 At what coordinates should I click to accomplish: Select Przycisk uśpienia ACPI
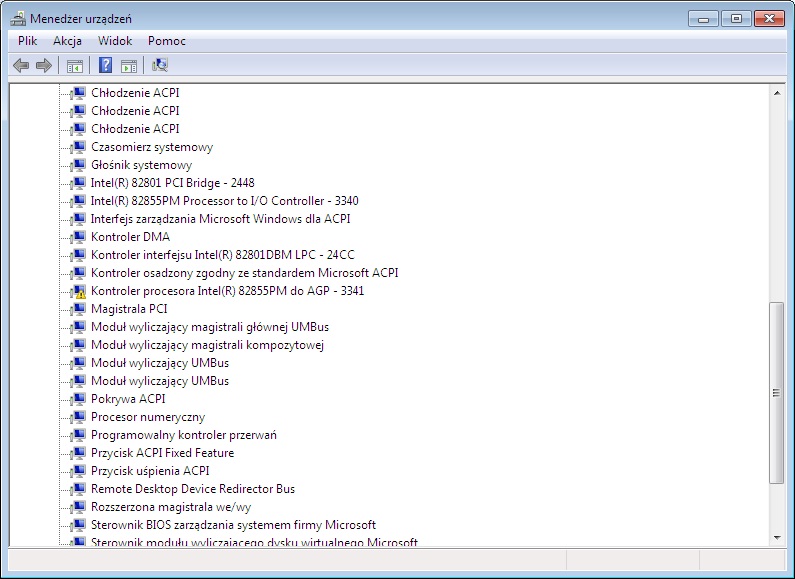point(150,471)
